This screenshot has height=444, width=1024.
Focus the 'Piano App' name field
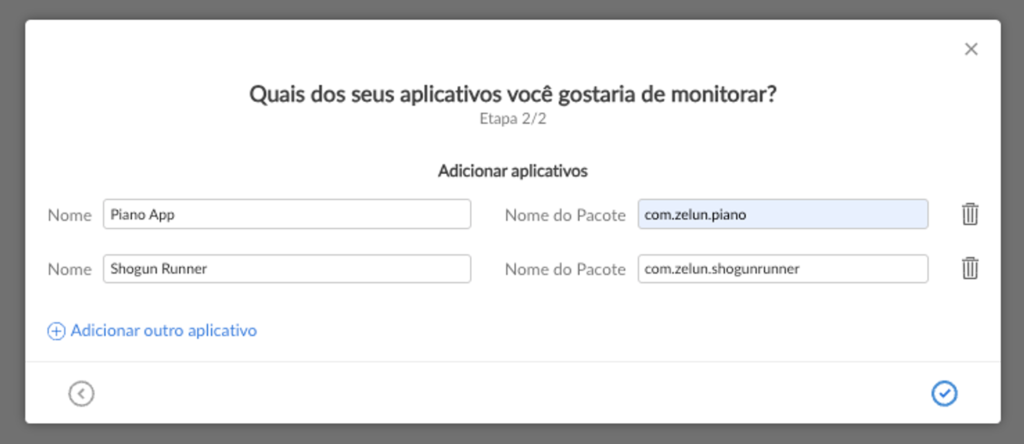pyautogui.click(x=286, y=214)
